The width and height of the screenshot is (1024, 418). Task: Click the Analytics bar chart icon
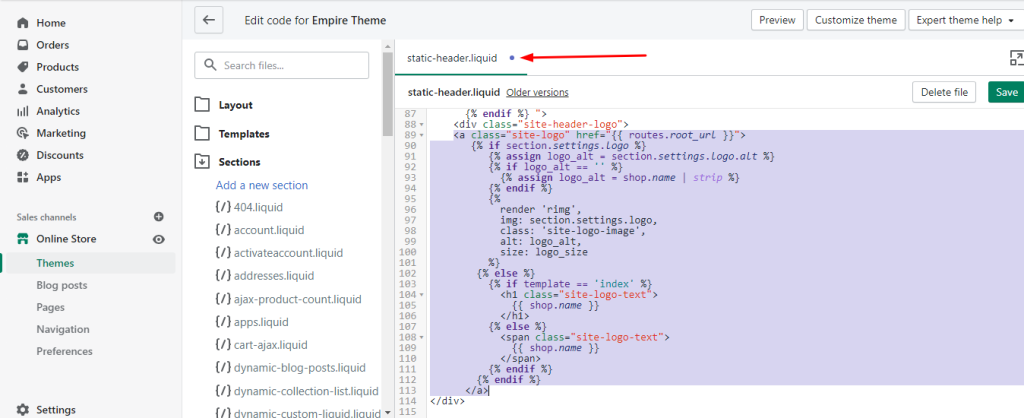[23, 111]
